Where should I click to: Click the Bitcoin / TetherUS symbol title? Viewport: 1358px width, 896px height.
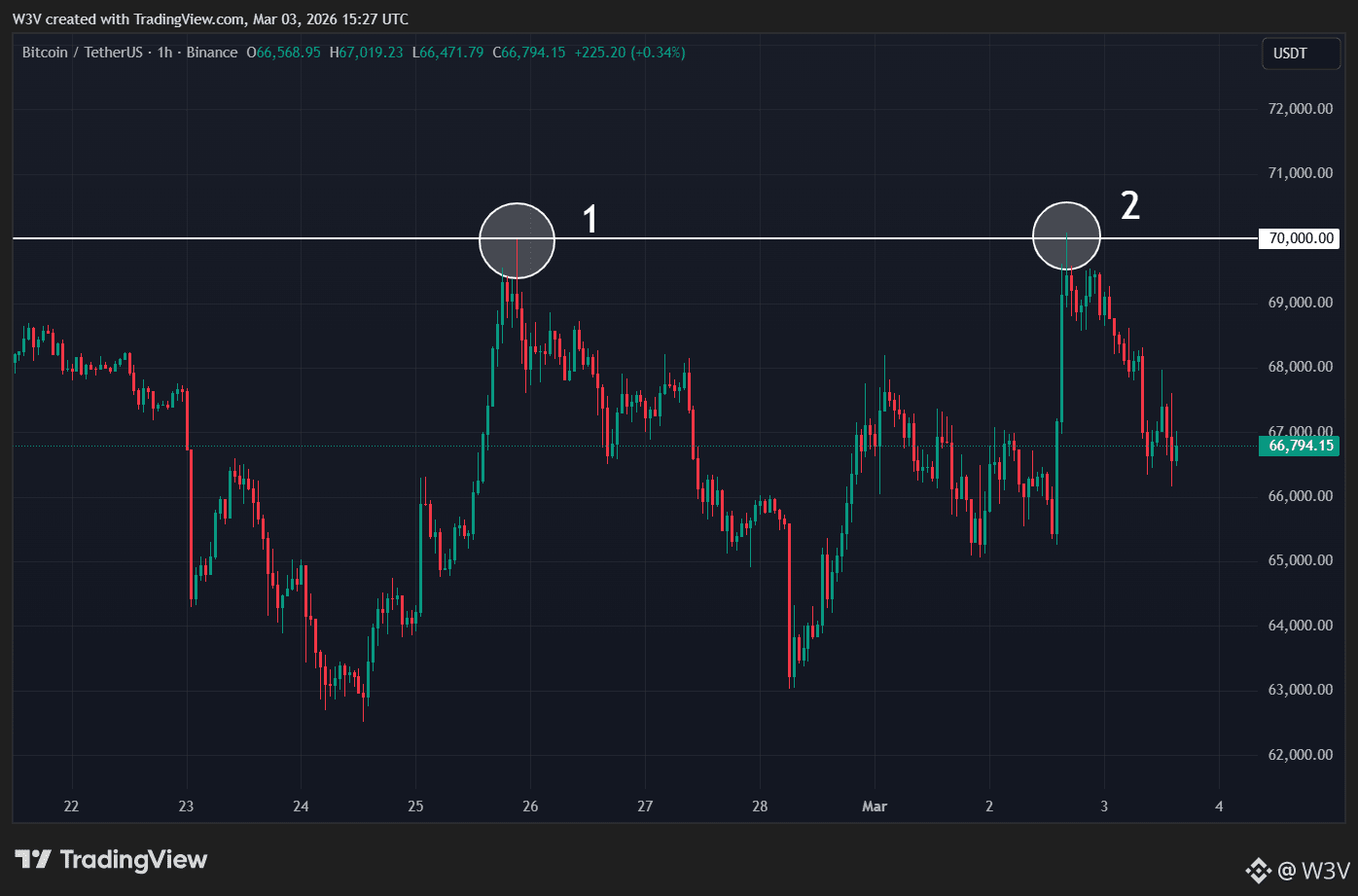coord(83,53)
